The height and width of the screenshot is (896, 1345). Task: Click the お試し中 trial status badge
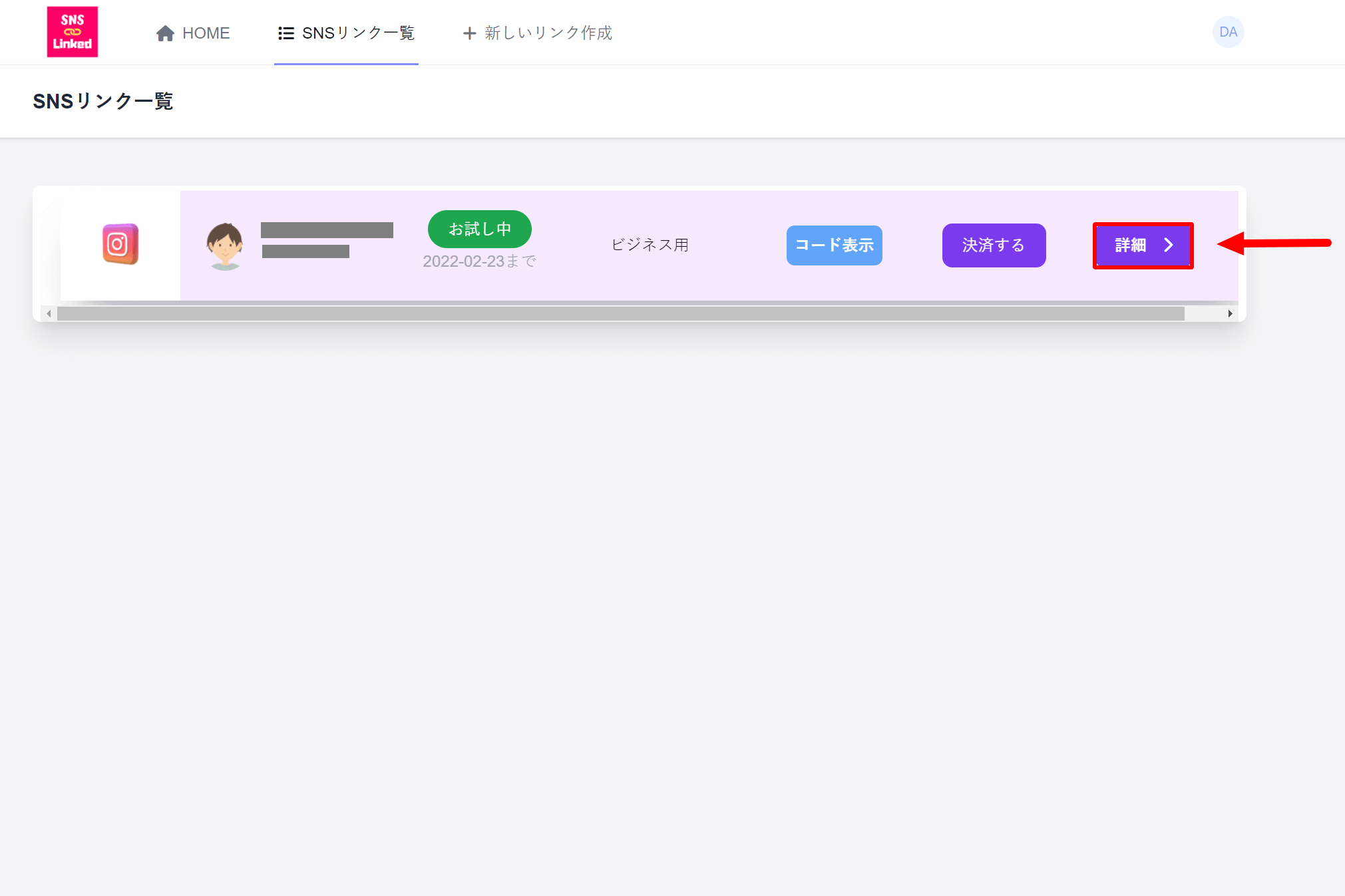[x=479, y=229]
